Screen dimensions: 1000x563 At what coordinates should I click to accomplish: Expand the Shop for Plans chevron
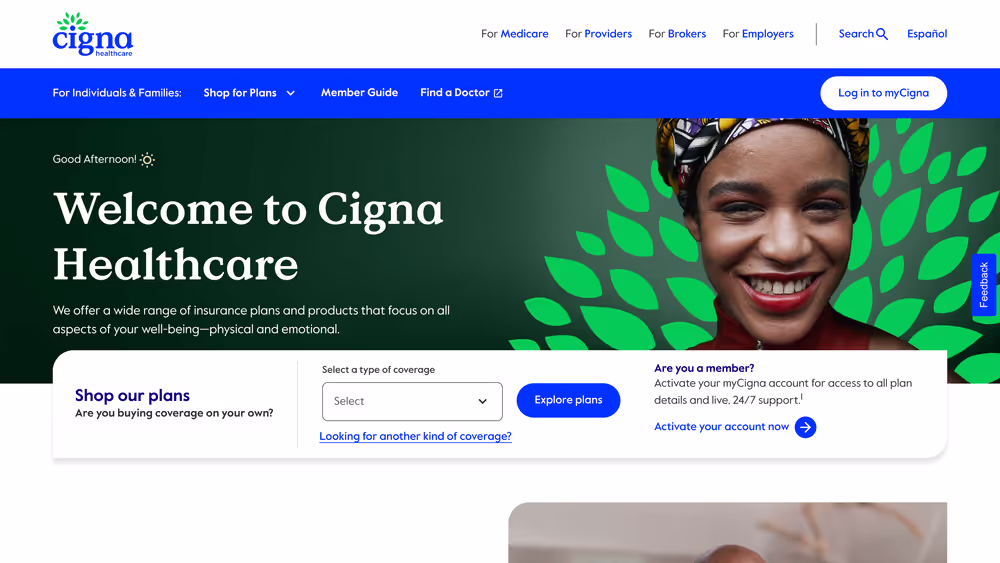291,93
